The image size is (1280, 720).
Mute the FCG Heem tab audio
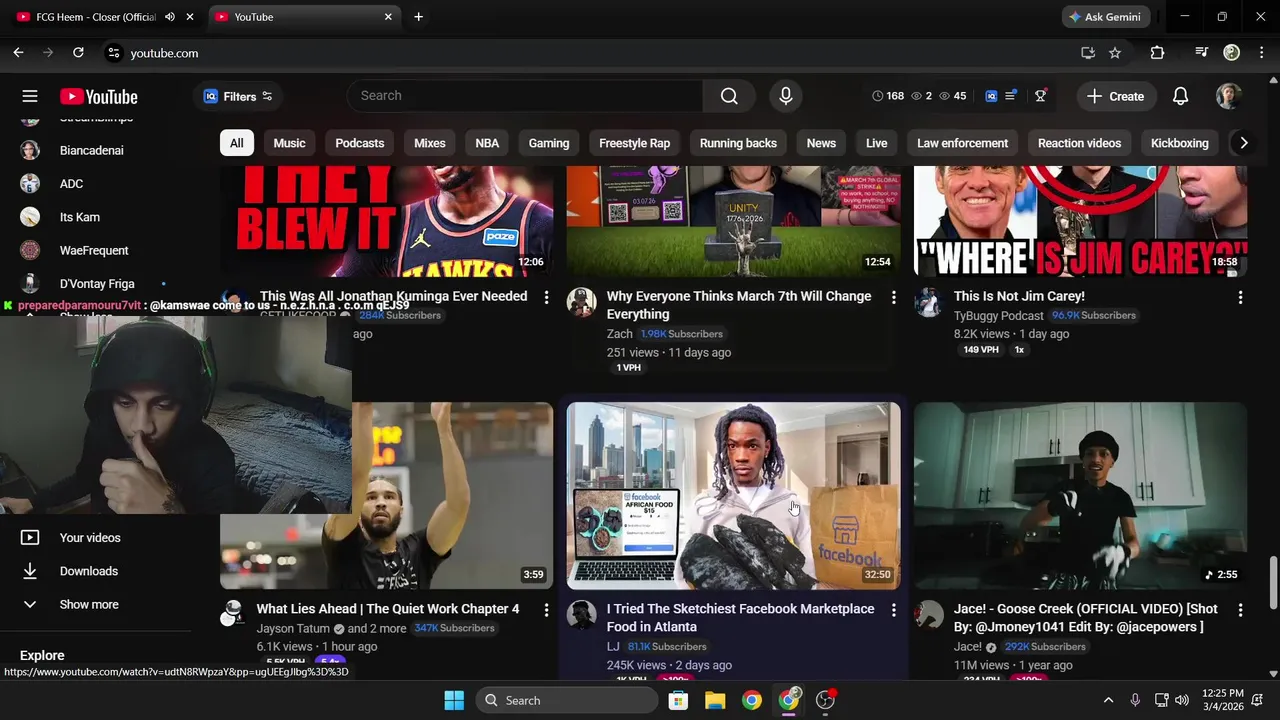[x=170, y=17]
